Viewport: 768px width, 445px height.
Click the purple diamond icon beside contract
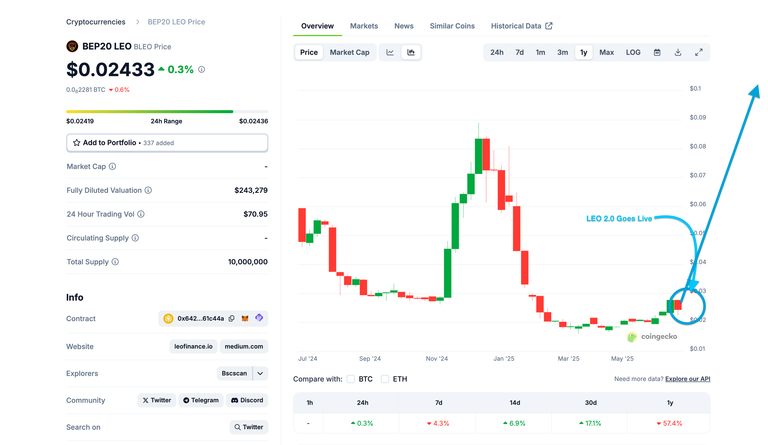tap(259, 318)
